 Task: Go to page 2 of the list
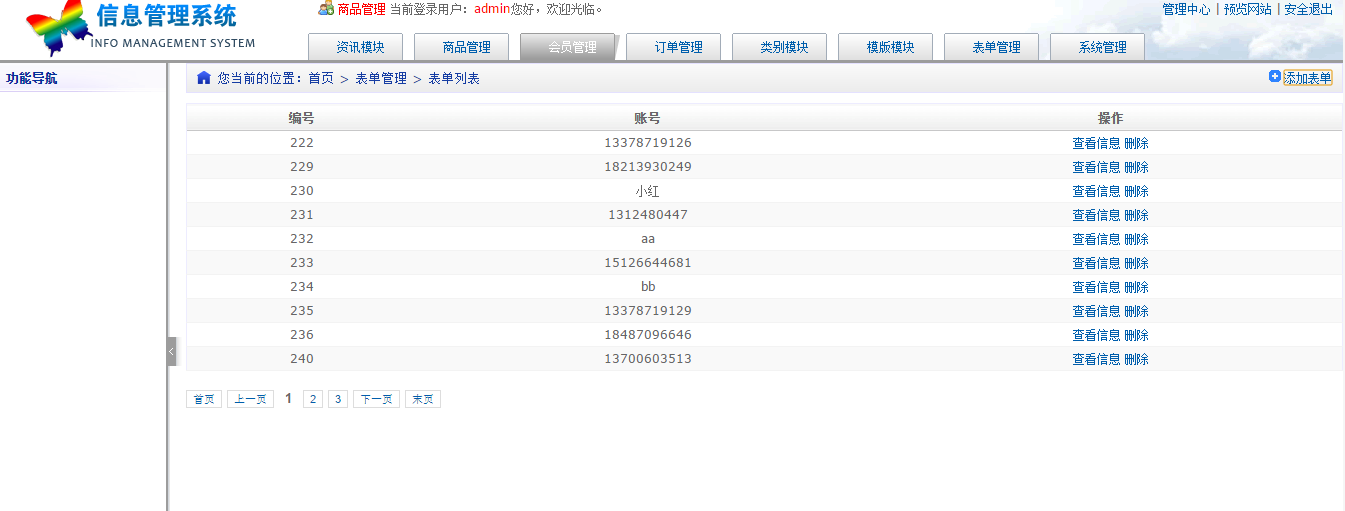click(313, 399)
